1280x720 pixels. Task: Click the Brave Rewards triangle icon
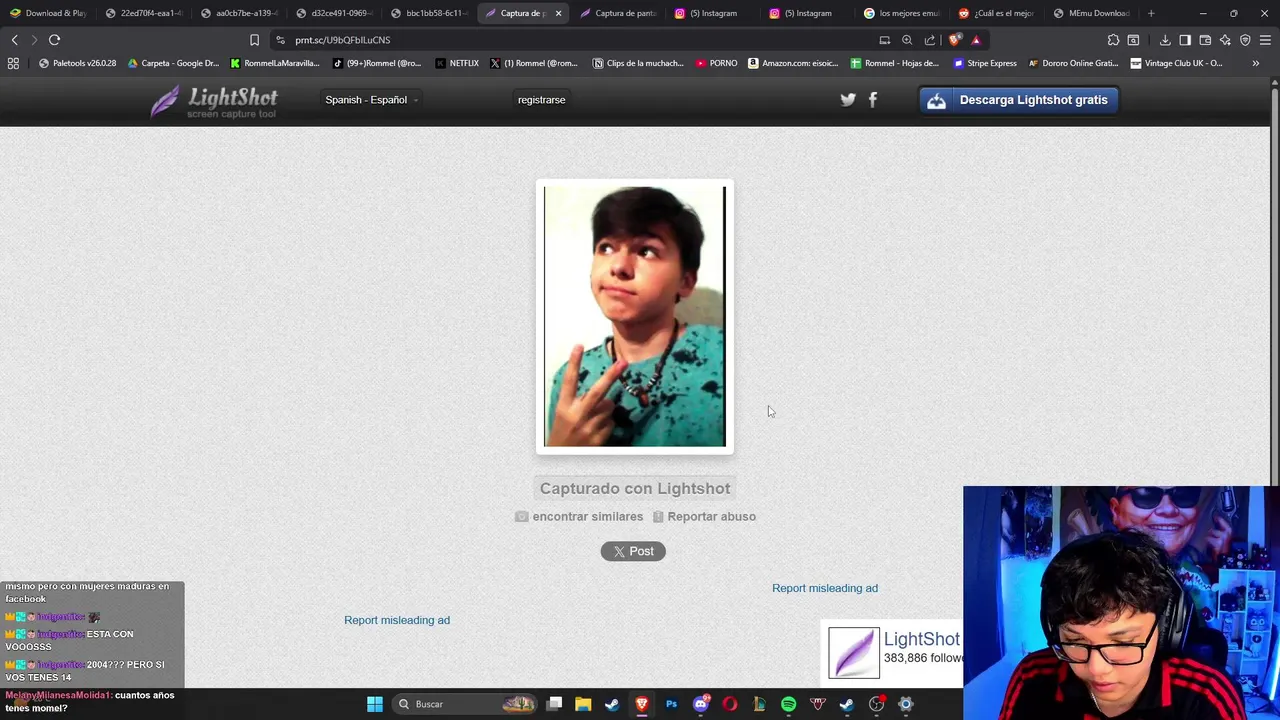pos(976,40)
